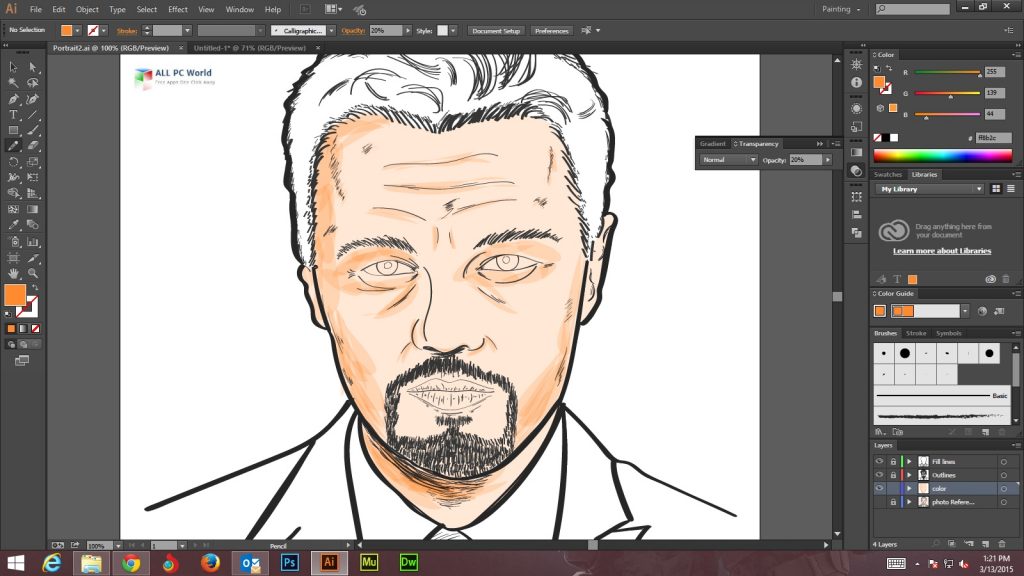
Task: Click the RGB color spectrum bar
Action: pos(942,156)
